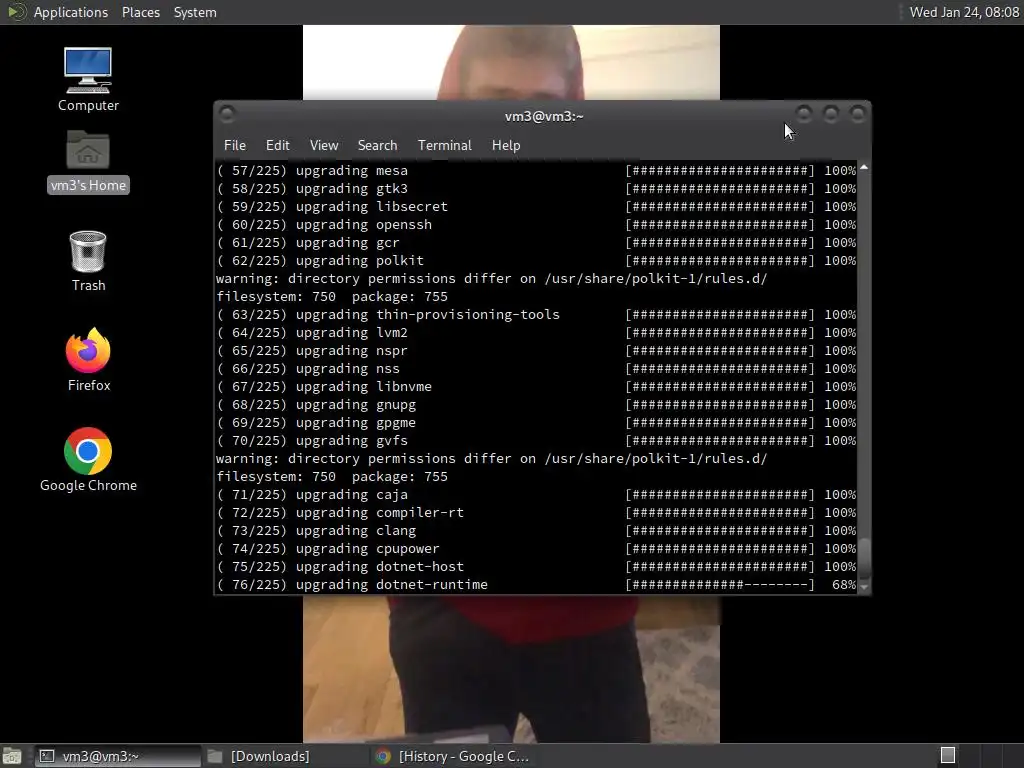Click the 'upgrading nss' line

click(x=536, y=368)
